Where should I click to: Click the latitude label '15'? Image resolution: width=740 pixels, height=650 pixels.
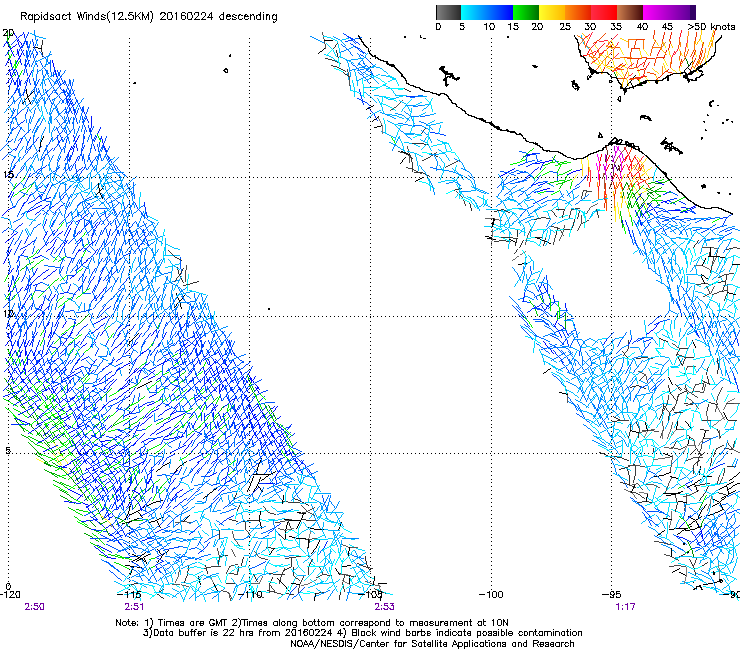click(x=8, y=175)
